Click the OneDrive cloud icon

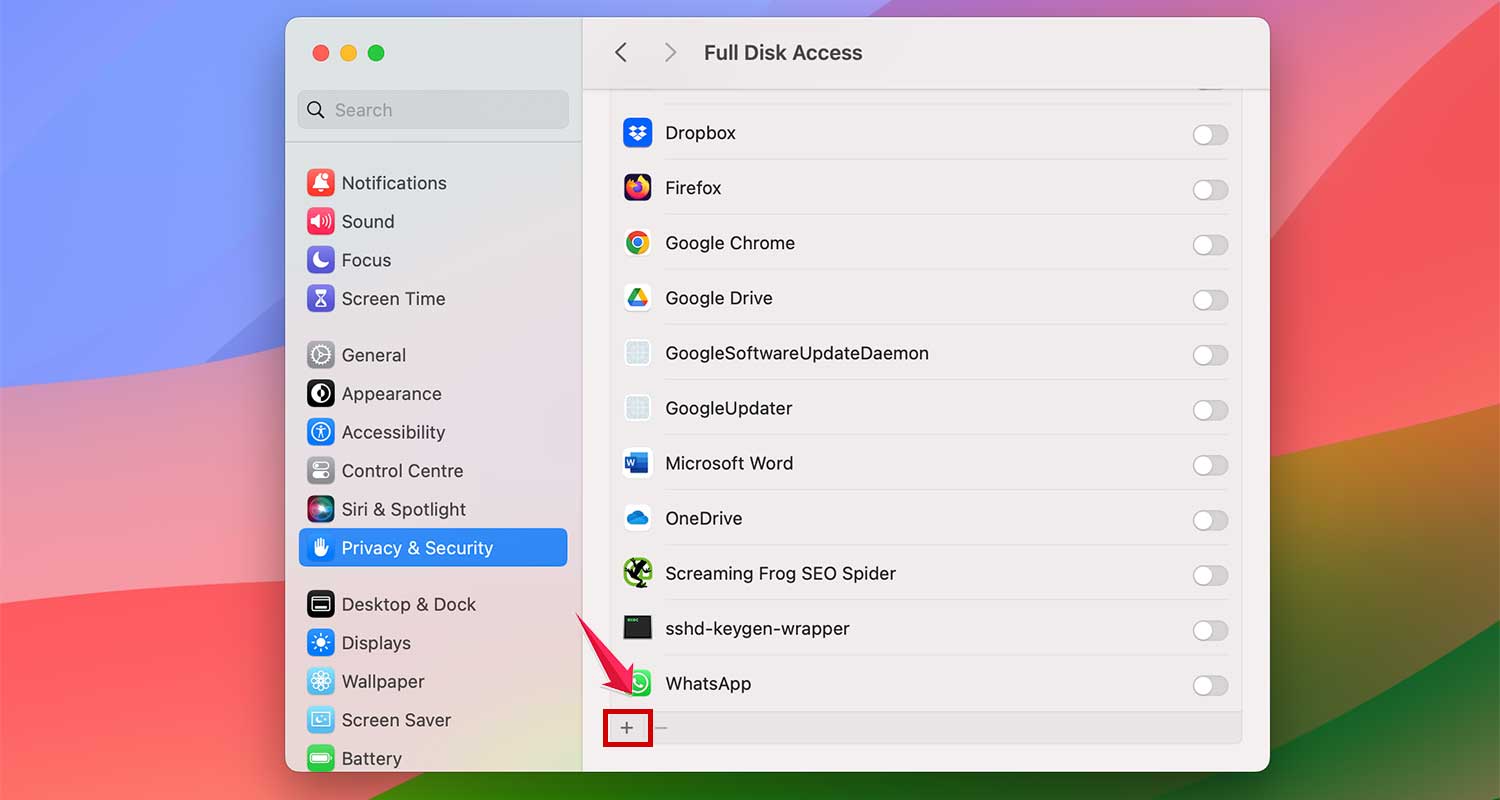point(637,518)
